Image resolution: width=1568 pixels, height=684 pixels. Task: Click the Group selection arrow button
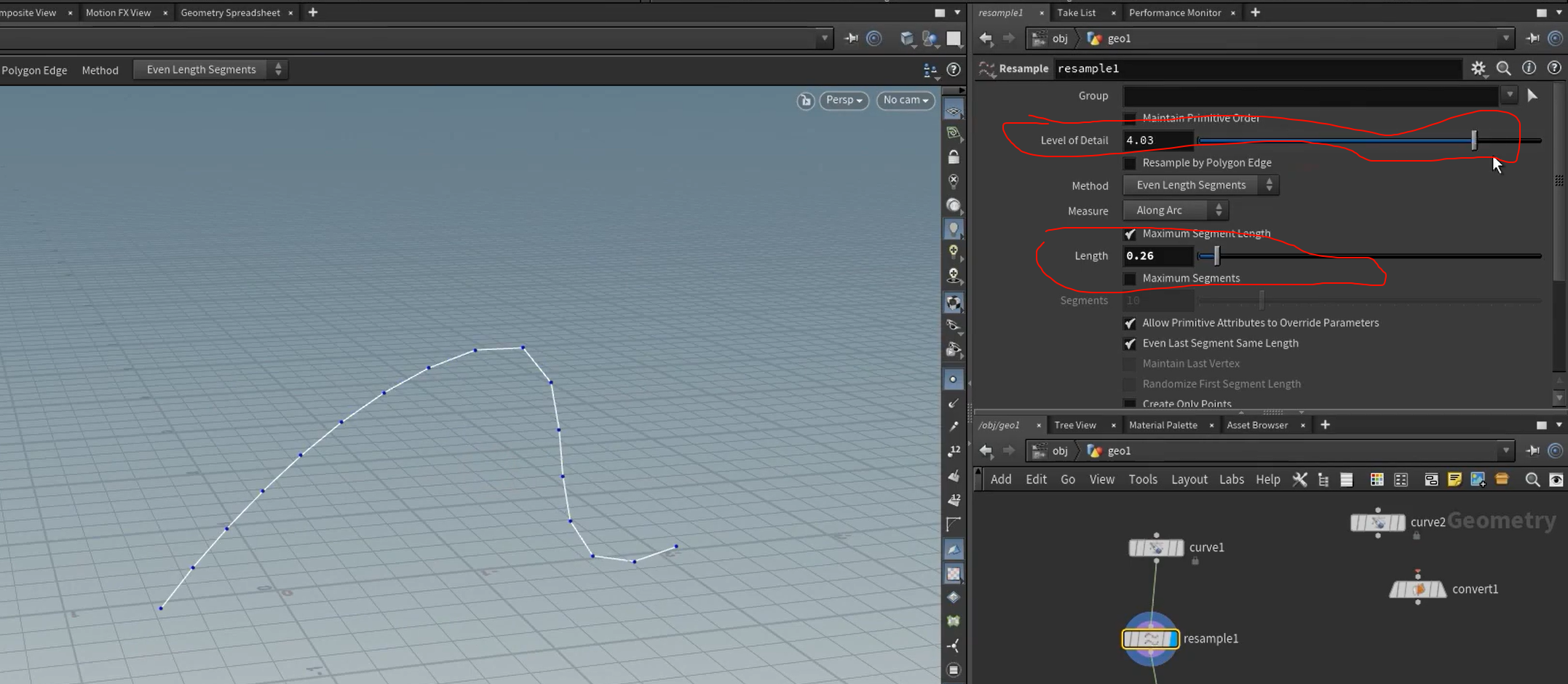click(x=1532, y=95)
